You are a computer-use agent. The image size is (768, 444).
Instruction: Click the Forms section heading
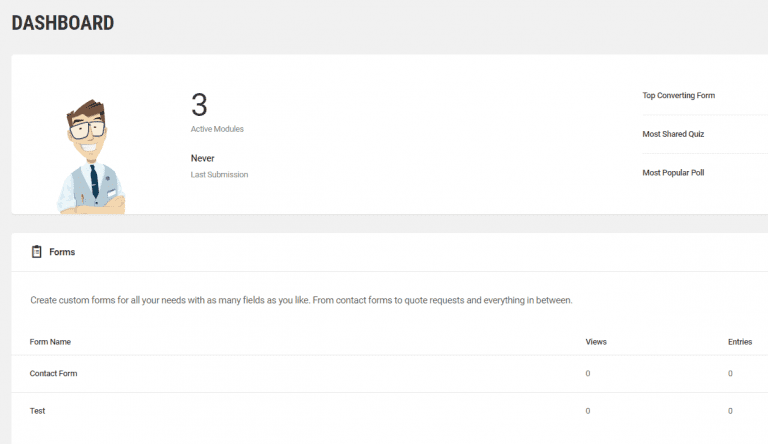62,252
